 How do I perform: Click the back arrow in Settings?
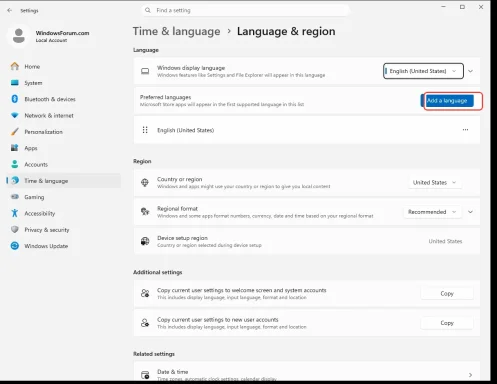9,10
